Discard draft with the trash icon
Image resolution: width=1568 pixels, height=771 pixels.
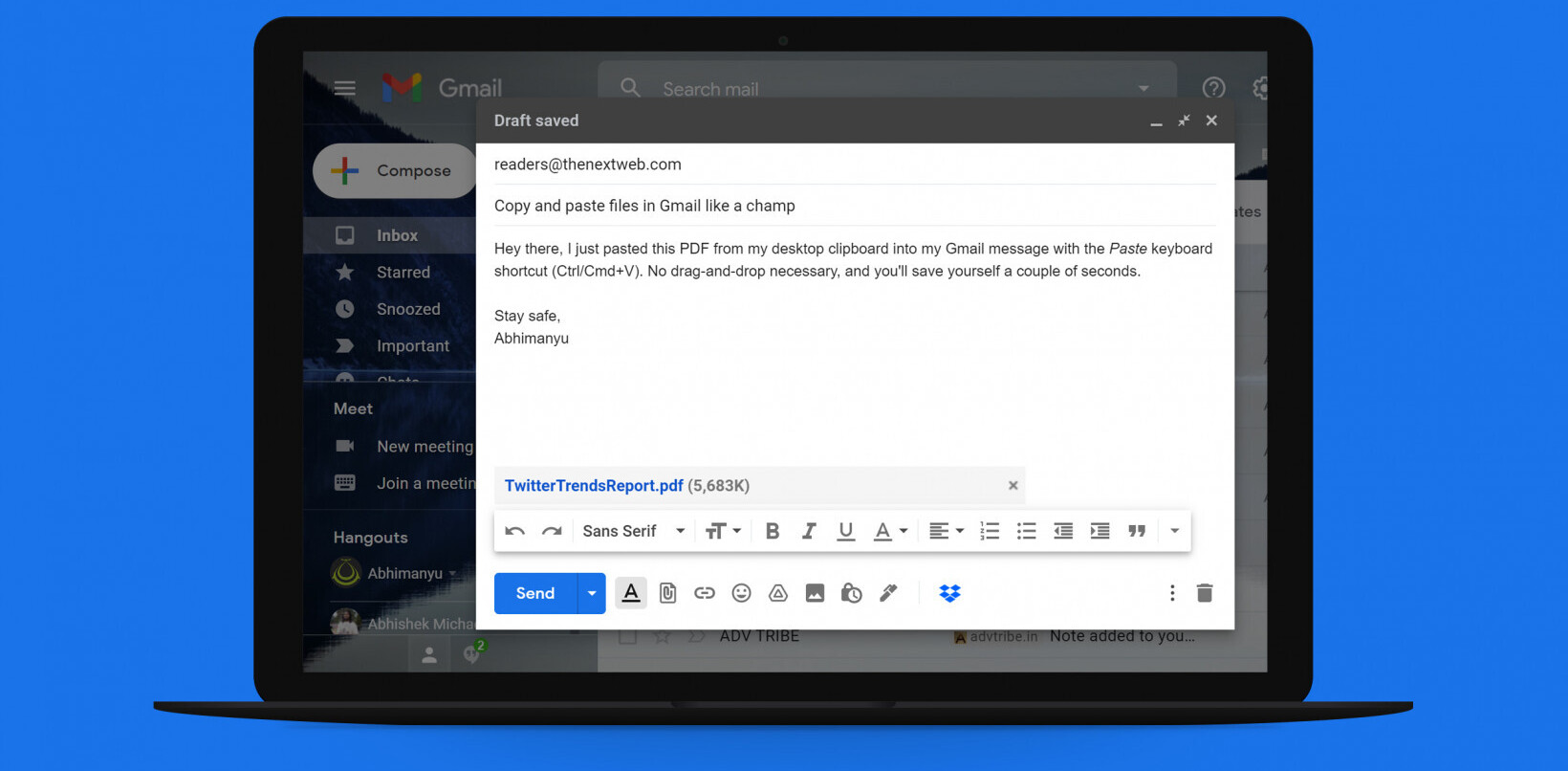1205,593
